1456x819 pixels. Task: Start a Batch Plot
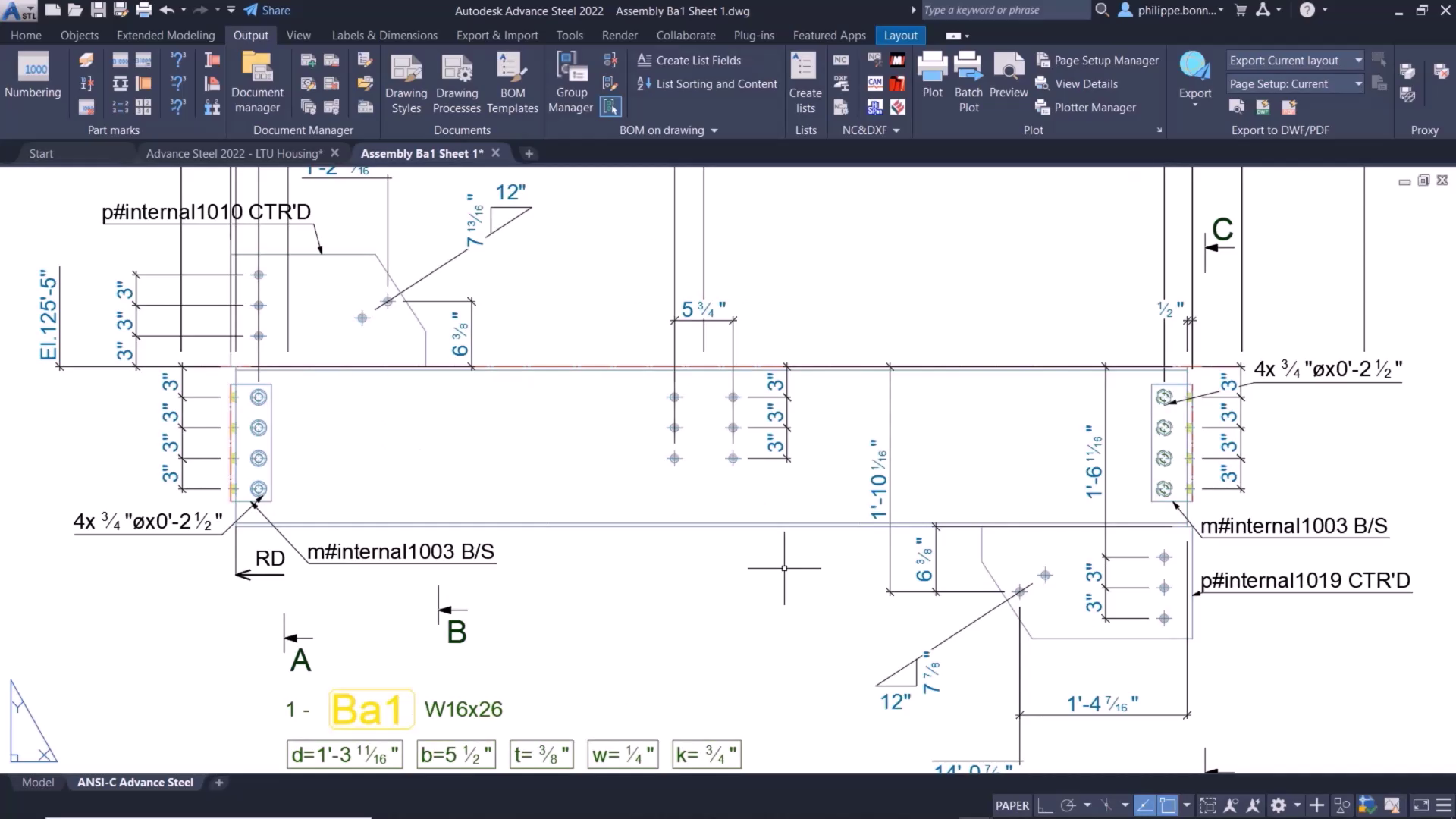pos(968,82)
